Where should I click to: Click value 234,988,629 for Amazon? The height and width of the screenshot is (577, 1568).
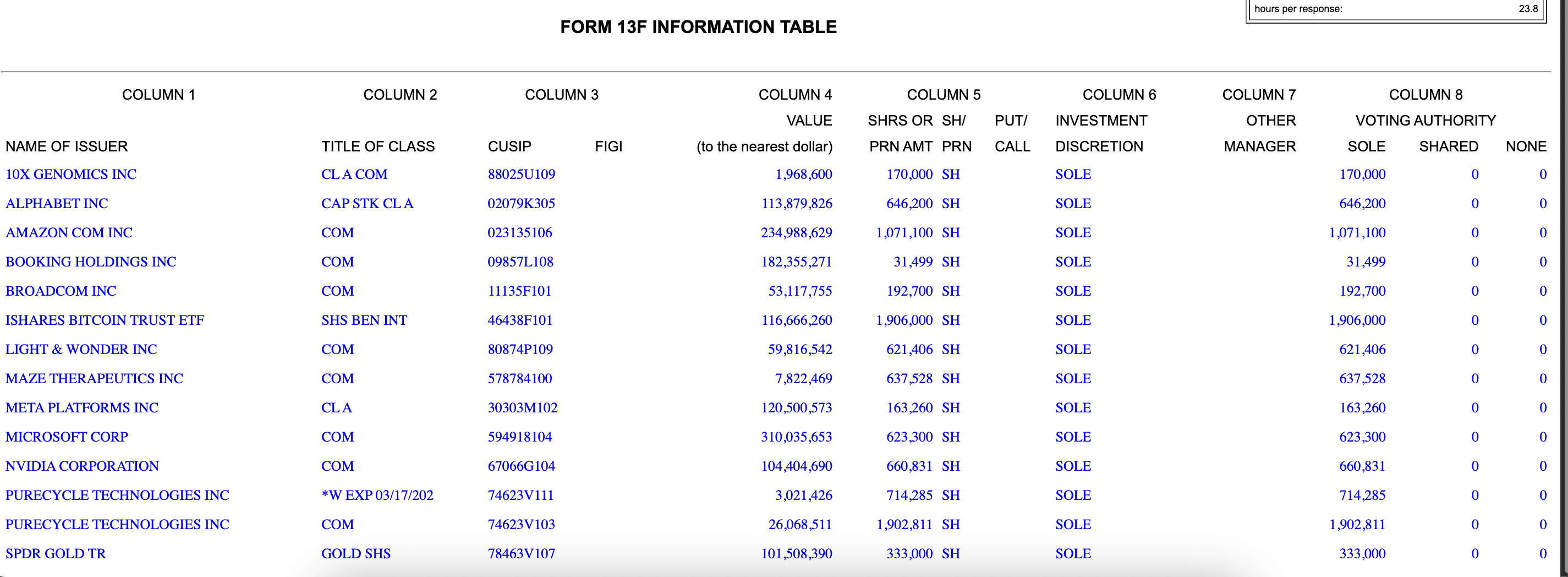[797, 233]
